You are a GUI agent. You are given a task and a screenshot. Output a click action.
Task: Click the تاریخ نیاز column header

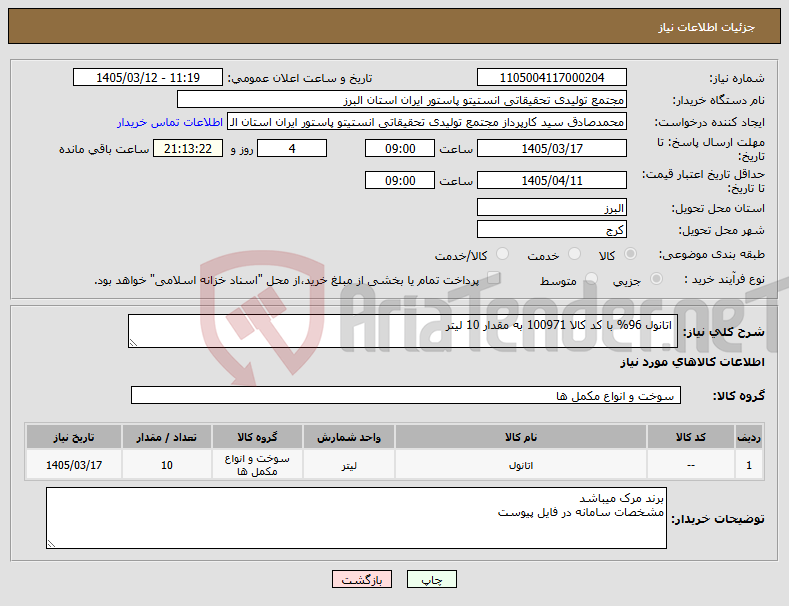(74, 437)
